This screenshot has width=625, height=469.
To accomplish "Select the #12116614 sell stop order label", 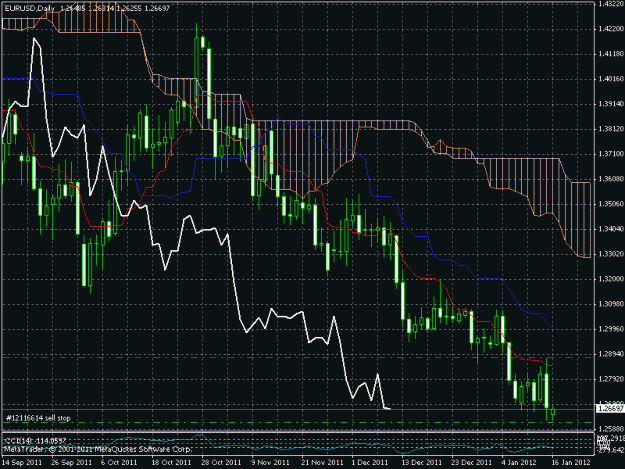I will [x=38, y=418].
